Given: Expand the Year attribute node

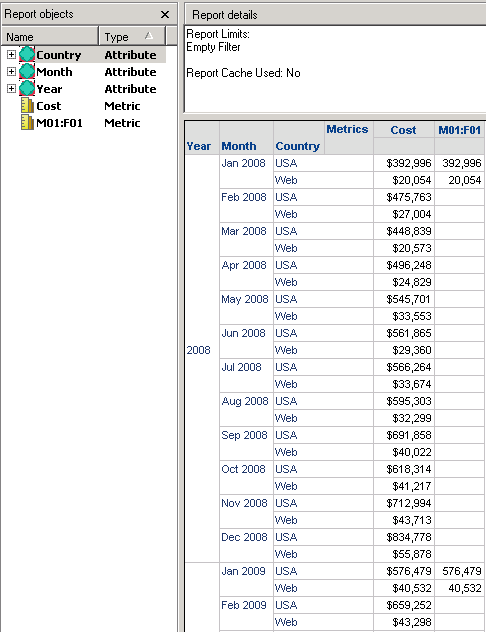Looking at the screenshot, I should (11, 88).
